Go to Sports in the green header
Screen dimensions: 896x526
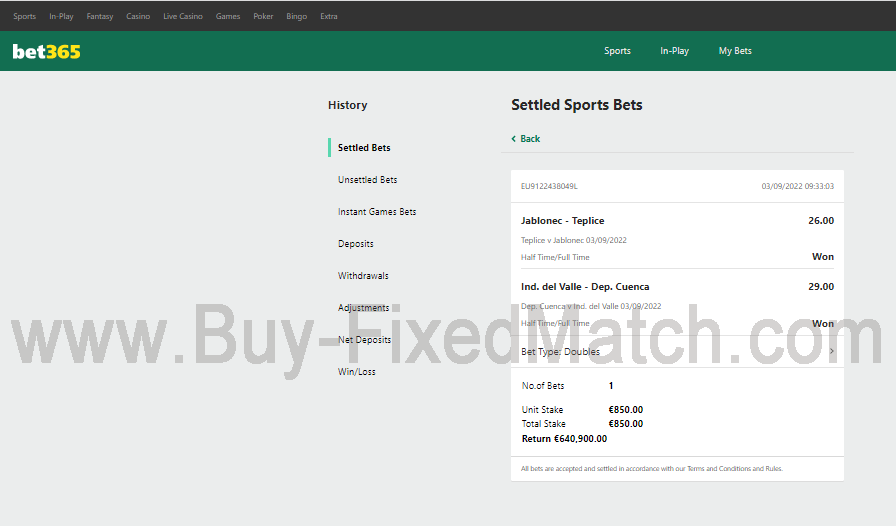[618, 51]
